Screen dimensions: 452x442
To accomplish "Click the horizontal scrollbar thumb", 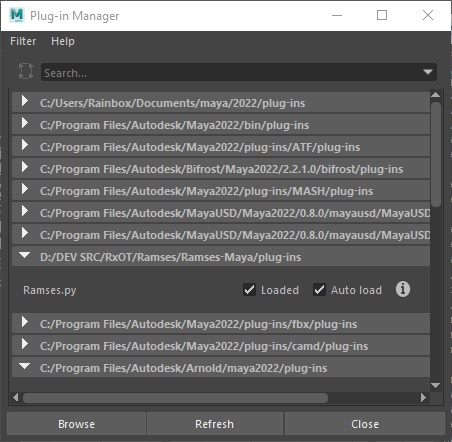I will (175, 398).
